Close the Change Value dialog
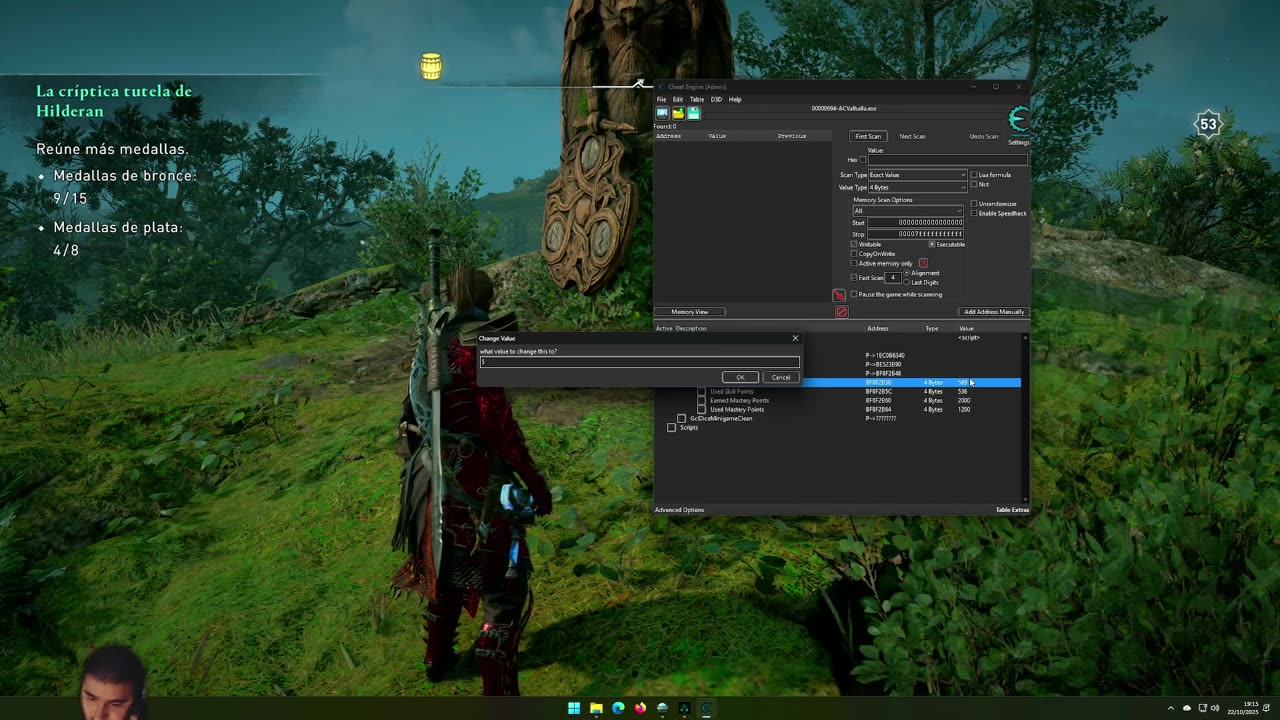This screenshot has width=1280, height=720. click(795, 338)
